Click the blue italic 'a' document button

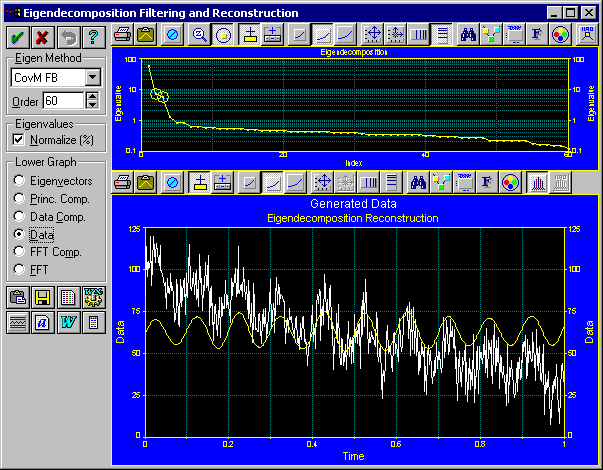(x=43, y=322)
